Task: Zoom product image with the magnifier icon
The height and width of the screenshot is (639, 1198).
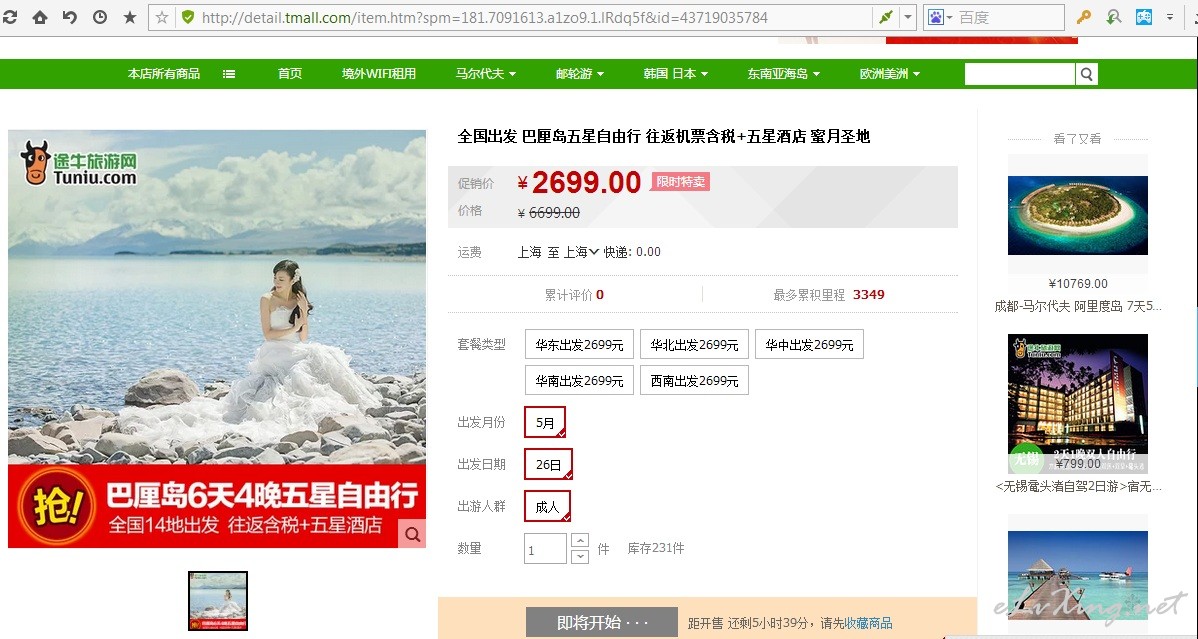Action: click(413, 534)
